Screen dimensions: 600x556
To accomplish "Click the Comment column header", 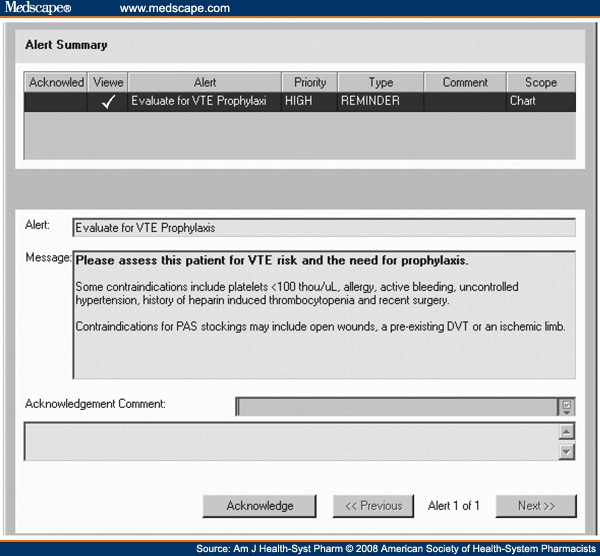I will pyautogui.click(x=464, y=82).
